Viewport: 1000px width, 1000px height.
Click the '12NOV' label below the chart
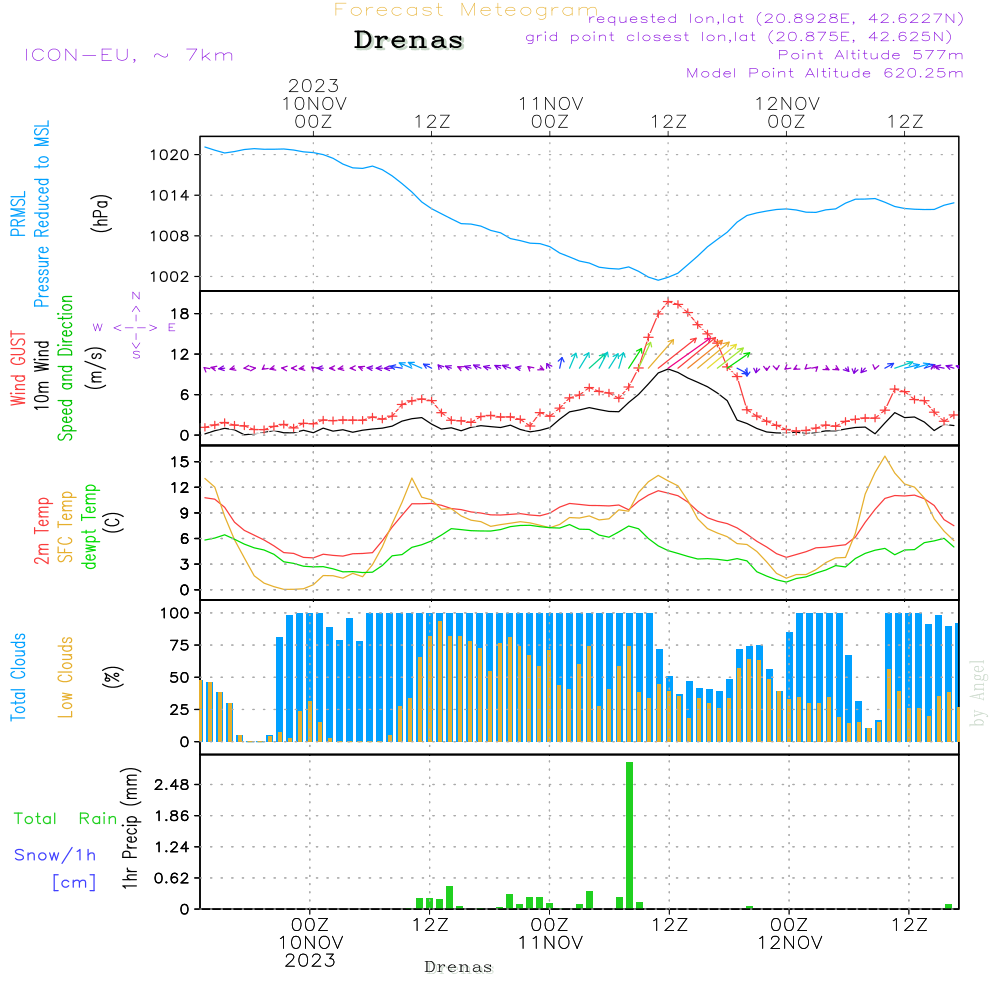tap(790, 943)
